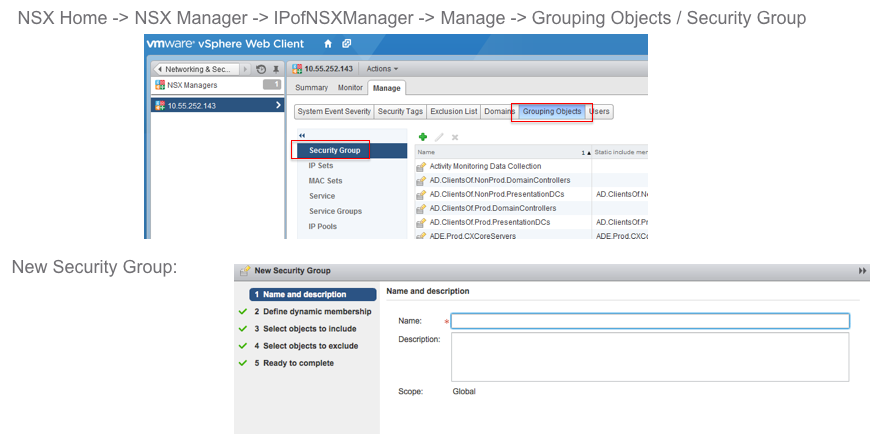Select Activity Monitoring Data Collection row text
870x434 pixels.
(x=485, y=166)
